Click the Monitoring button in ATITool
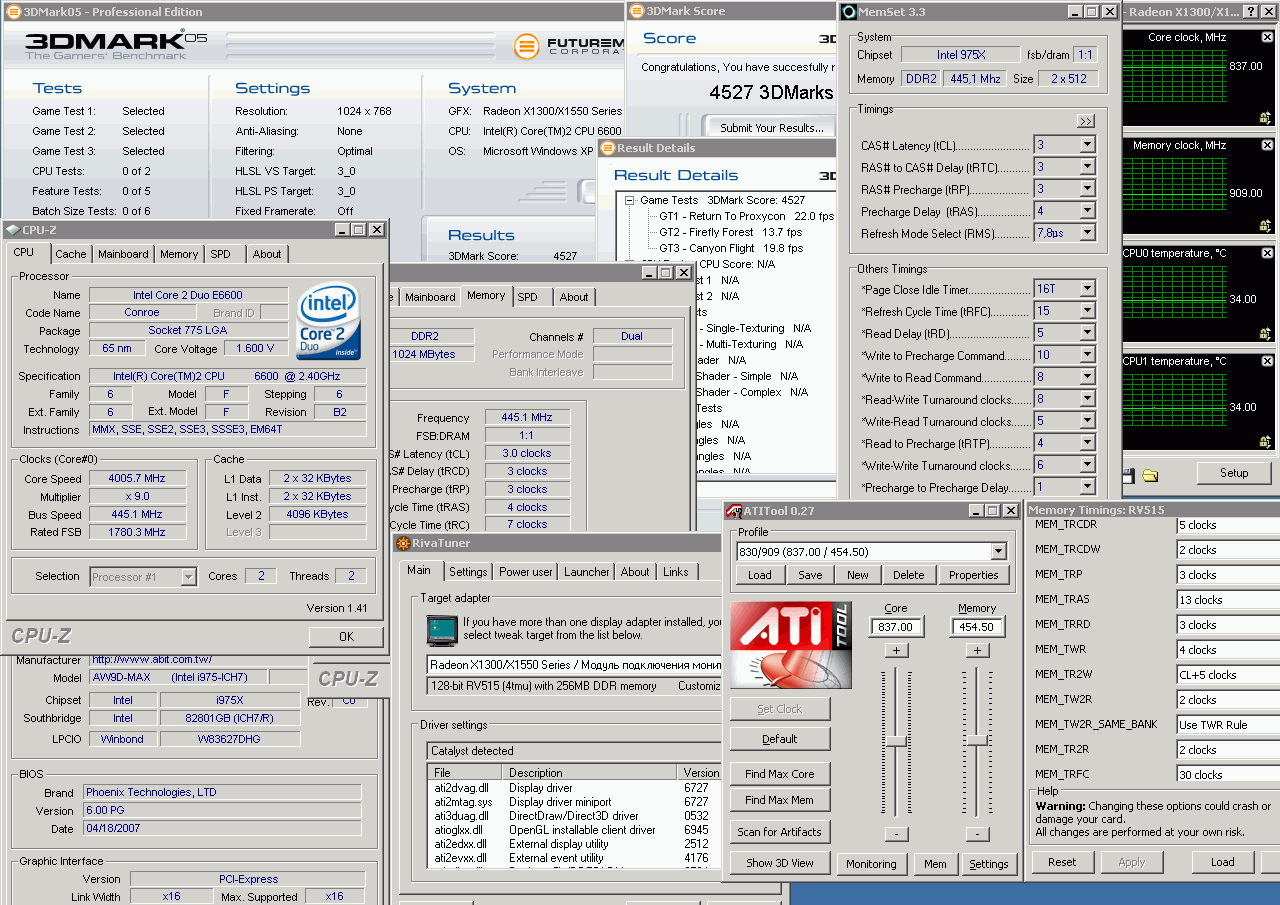1280x905 pixels. point(871,864)
